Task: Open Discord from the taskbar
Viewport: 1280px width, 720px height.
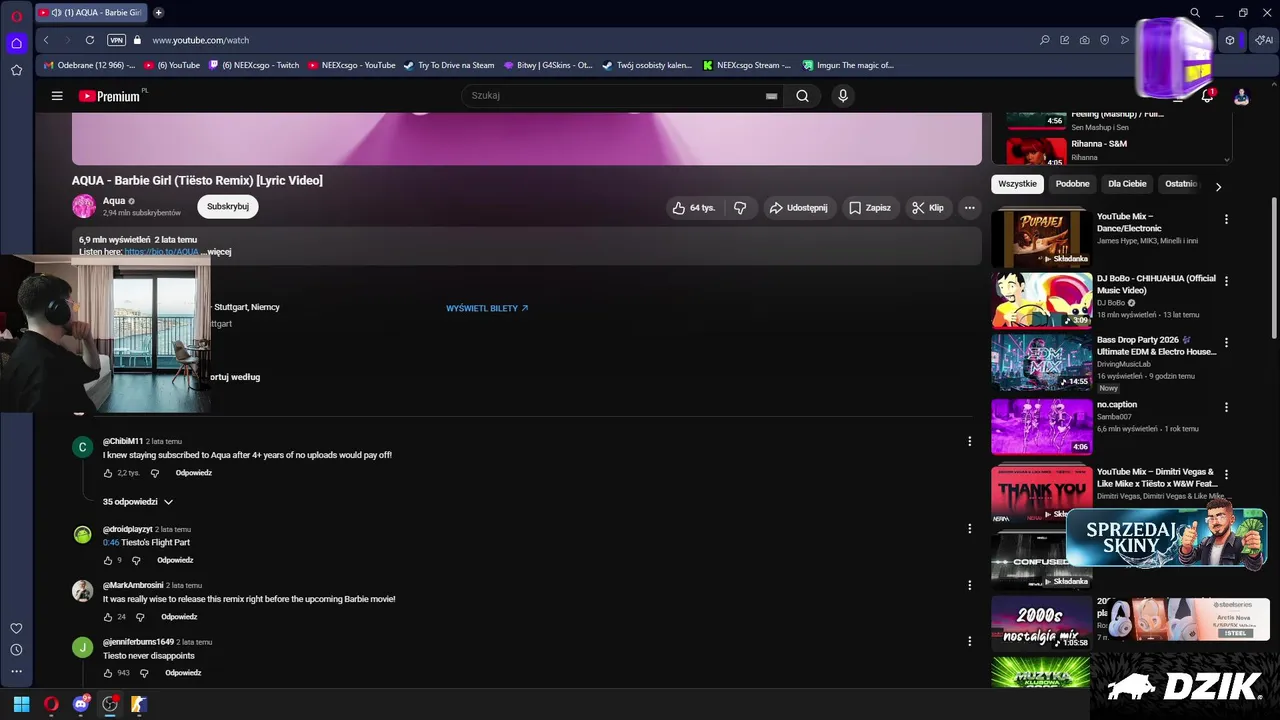Action: pos(81,704)
